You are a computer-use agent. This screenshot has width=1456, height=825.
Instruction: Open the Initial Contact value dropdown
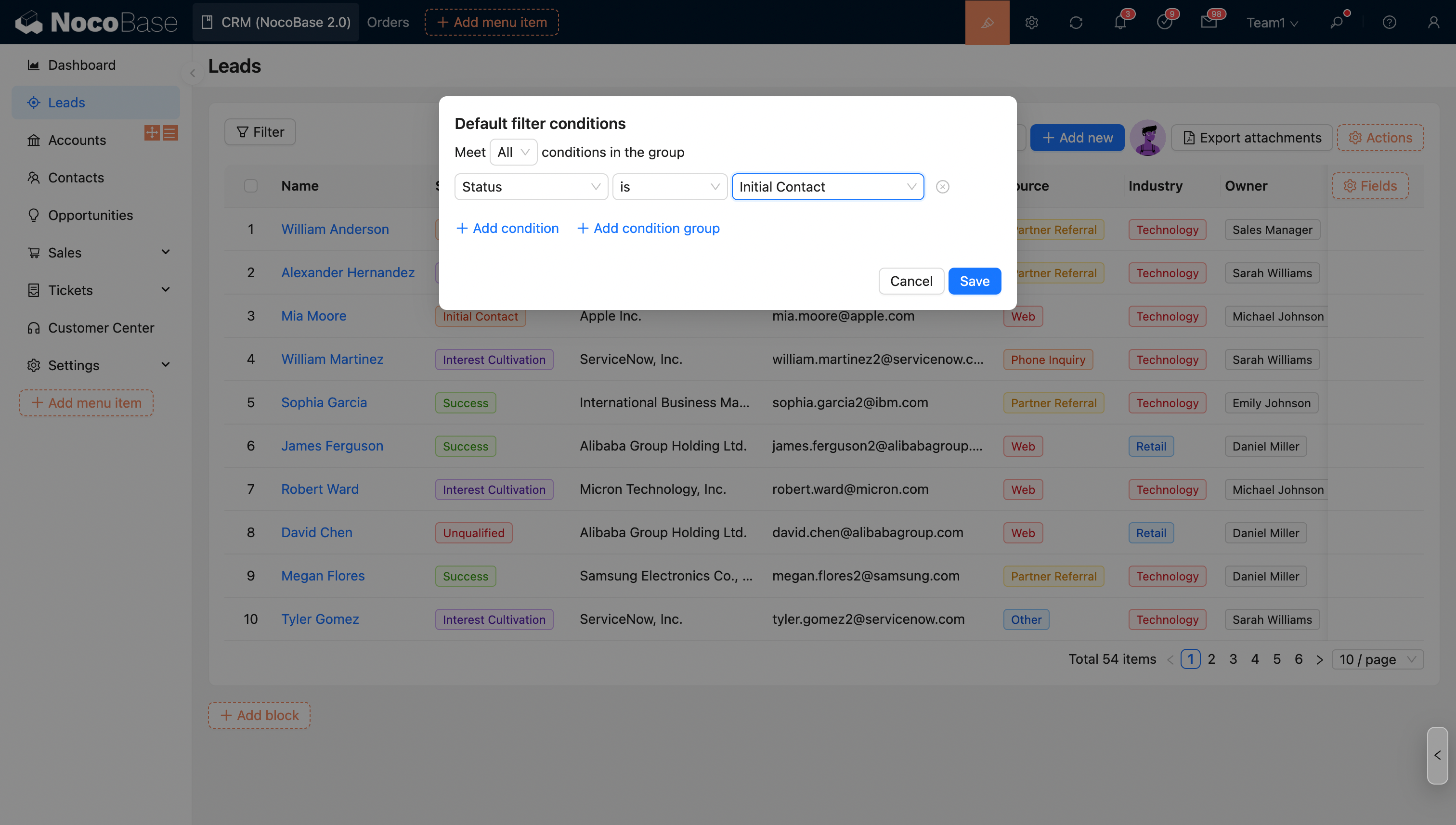[828, 186]
